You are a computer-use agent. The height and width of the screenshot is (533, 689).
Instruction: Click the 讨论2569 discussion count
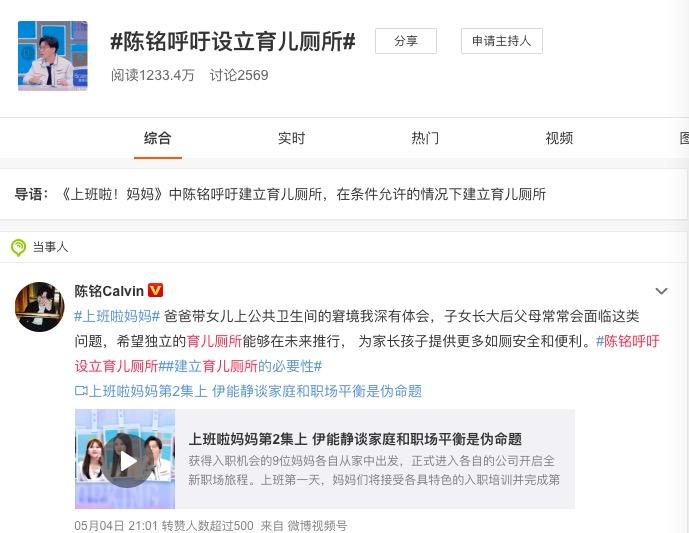click(239, 75)
